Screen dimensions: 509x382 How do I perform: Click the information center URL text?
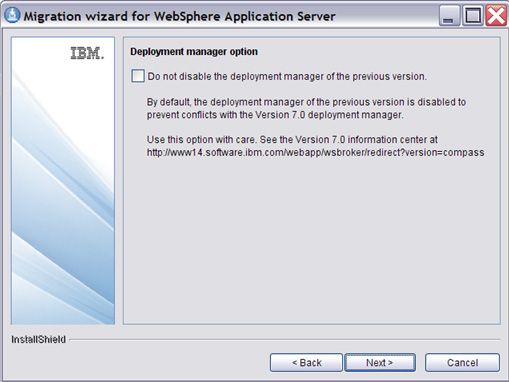315,153
